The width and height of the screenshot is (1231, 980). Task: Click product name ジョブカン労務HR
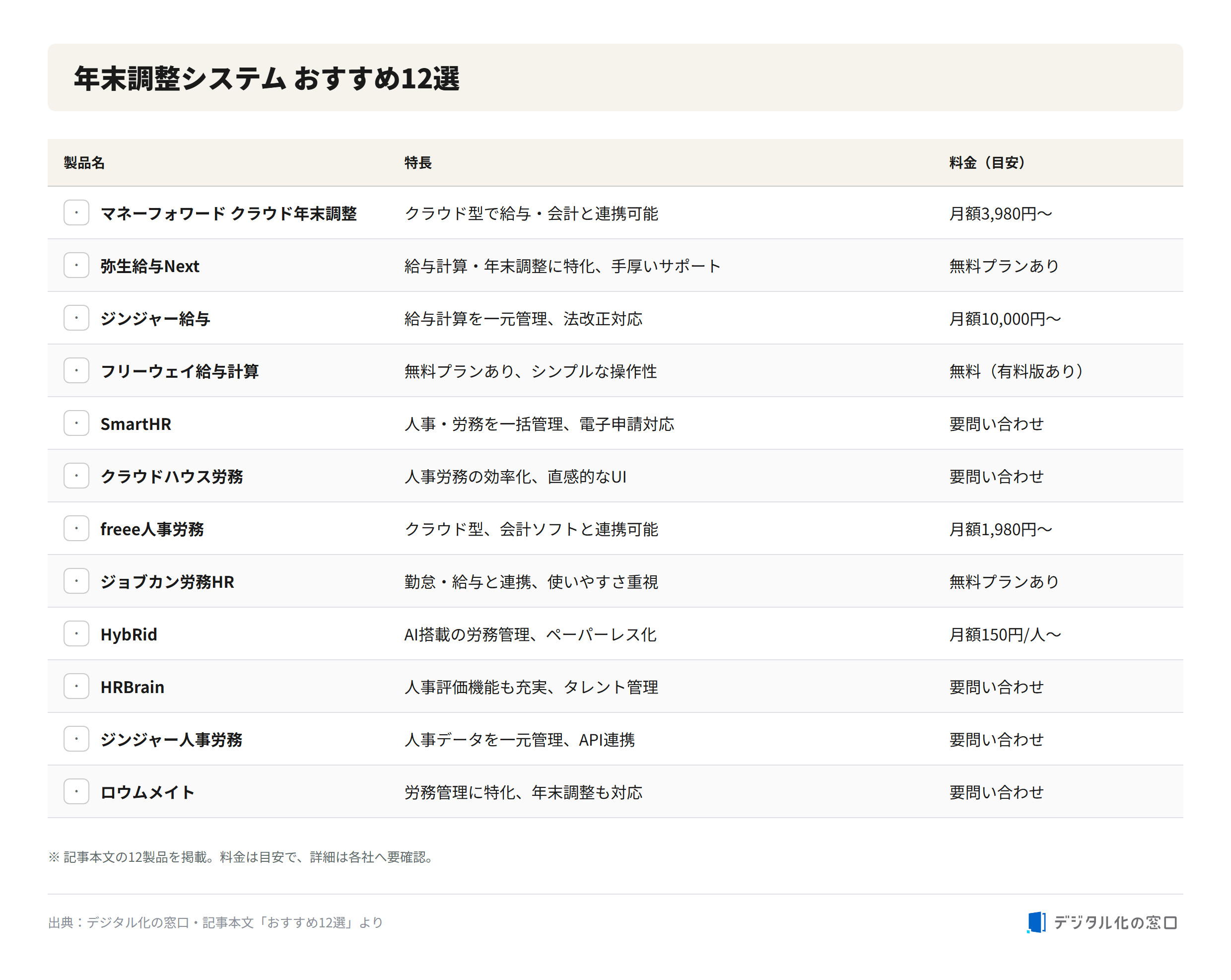pos(167,581)
